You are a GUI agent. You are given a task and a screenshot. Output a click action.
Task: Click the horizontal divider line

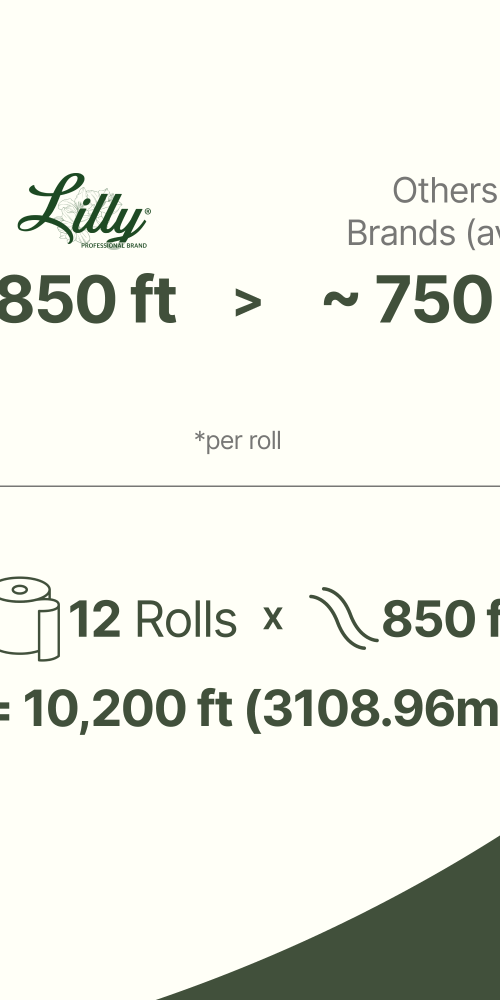click(250, 486)
